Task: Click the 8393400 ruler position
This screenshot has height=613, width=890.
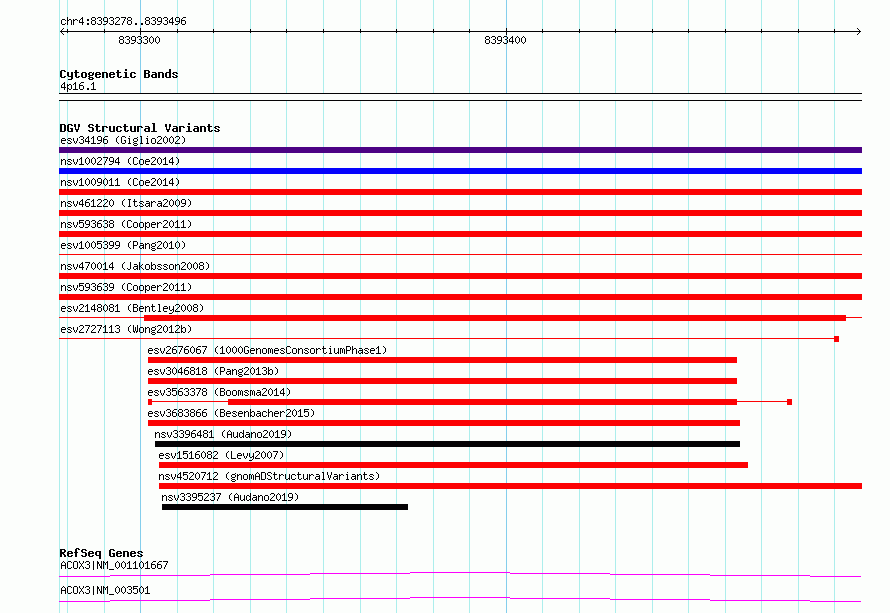Action: pyautogui.click(x=505, y=40)
